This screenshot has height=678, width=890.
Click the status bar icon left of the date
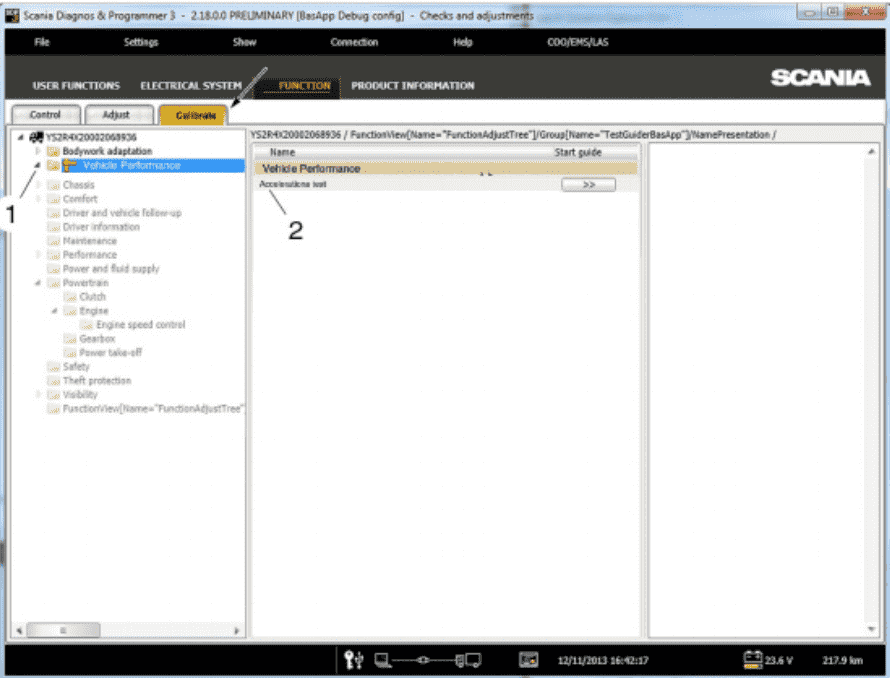[x=529, y=659]
